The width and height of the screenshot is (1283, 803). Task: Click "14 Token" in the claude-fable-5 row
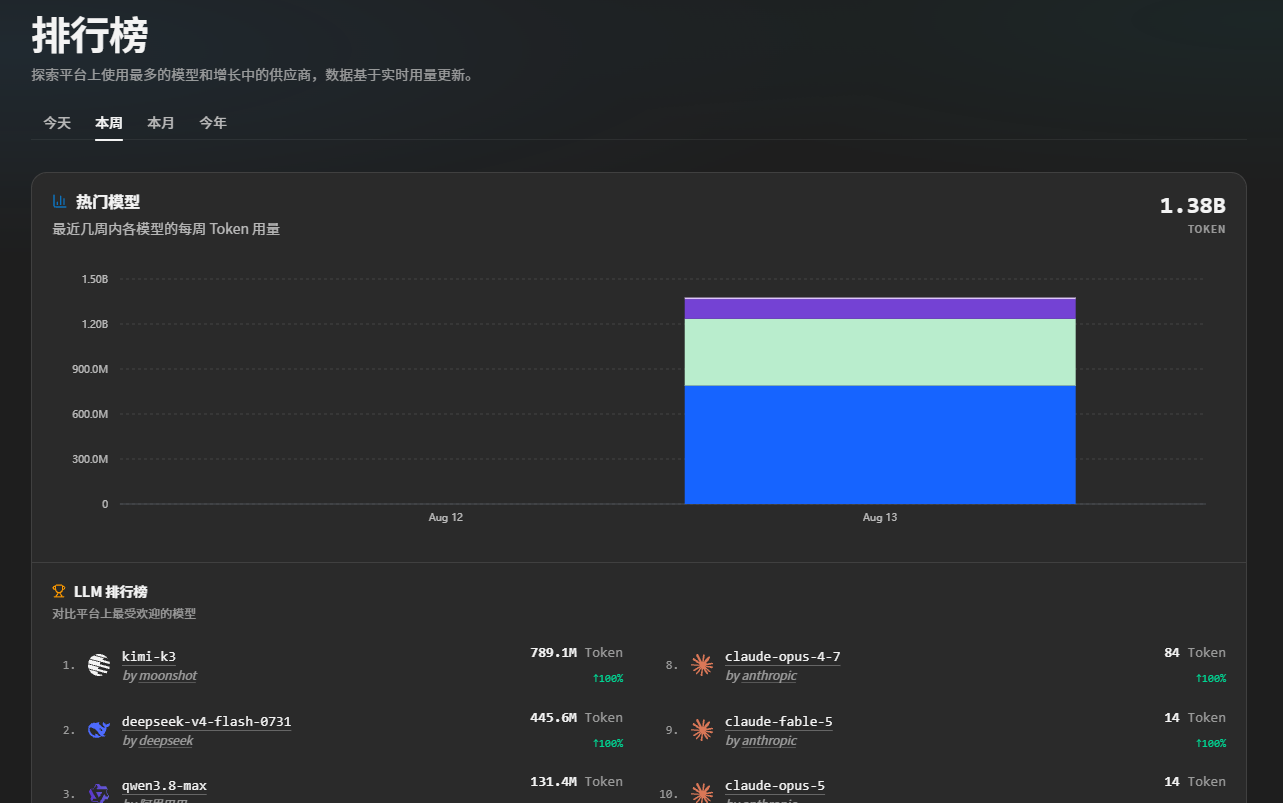click(1195, 718)
